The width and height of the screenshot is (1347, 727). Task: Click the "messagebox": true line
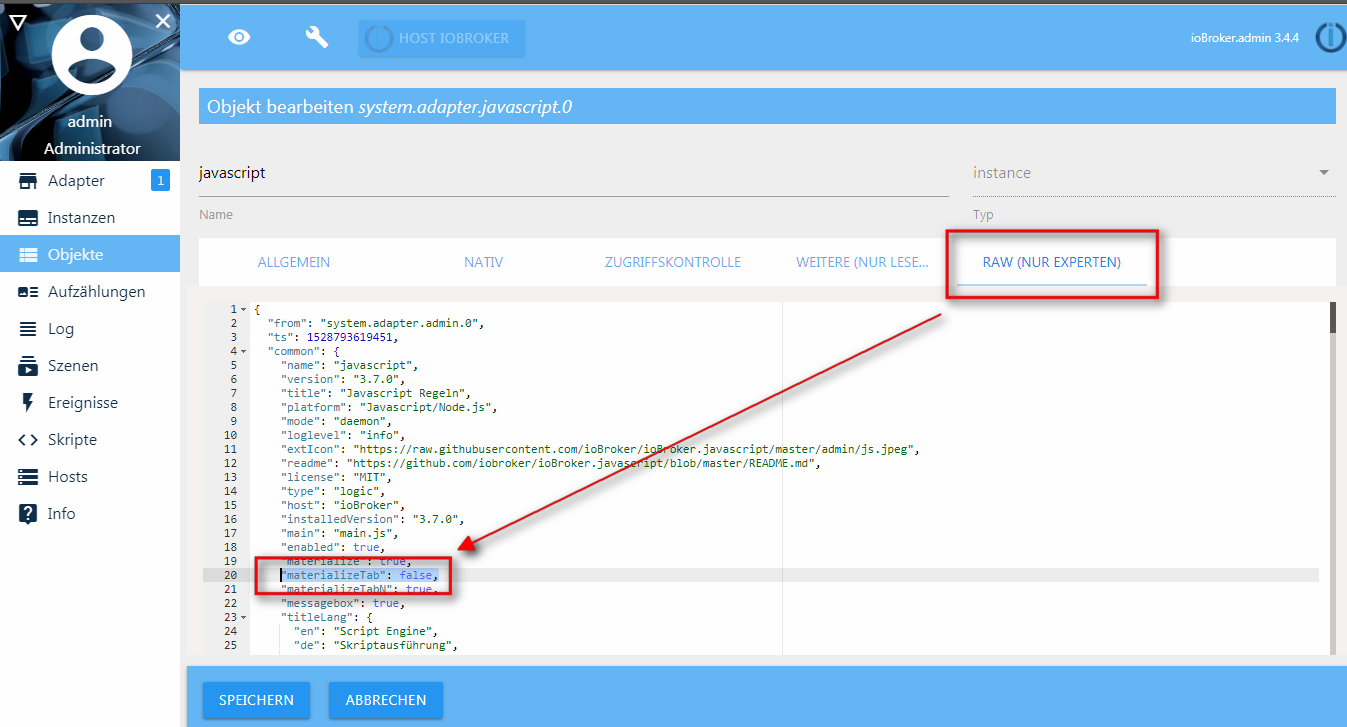[x=342, y=604]
